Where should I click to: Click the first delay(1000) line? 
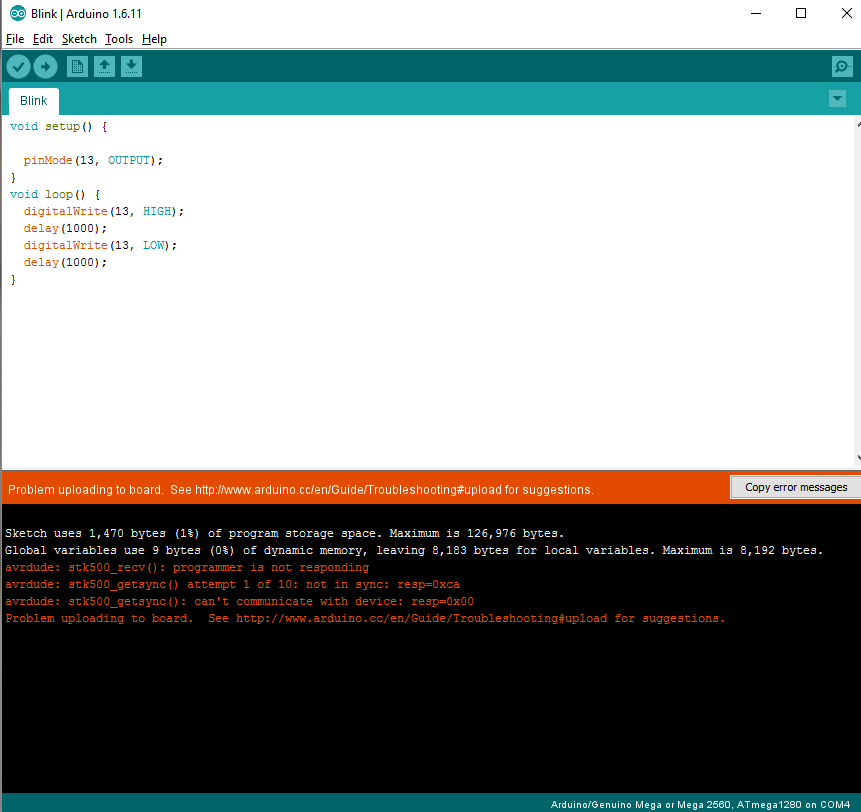(x=65, y=228)
